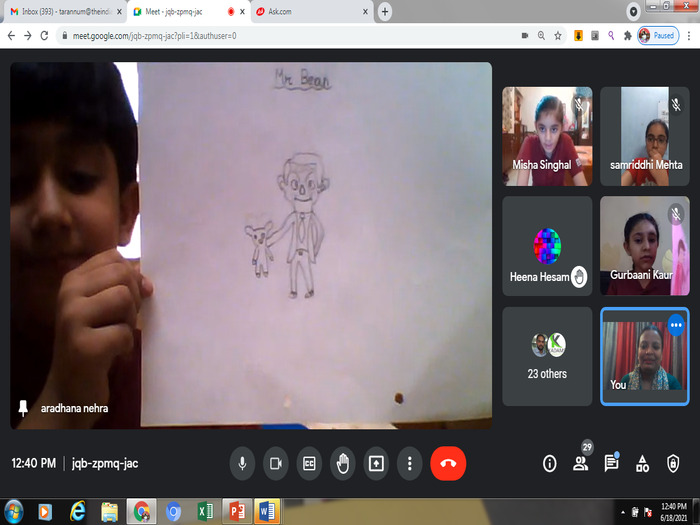The height and width of the screenshot is (525, 700).
Task: Select Gurbaani Kaur video tile
Action: [x=645, y=246]
